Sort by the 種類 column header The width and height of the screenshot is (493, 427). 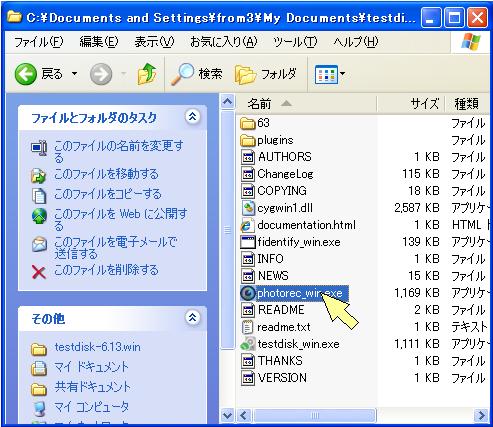[467, 104]
